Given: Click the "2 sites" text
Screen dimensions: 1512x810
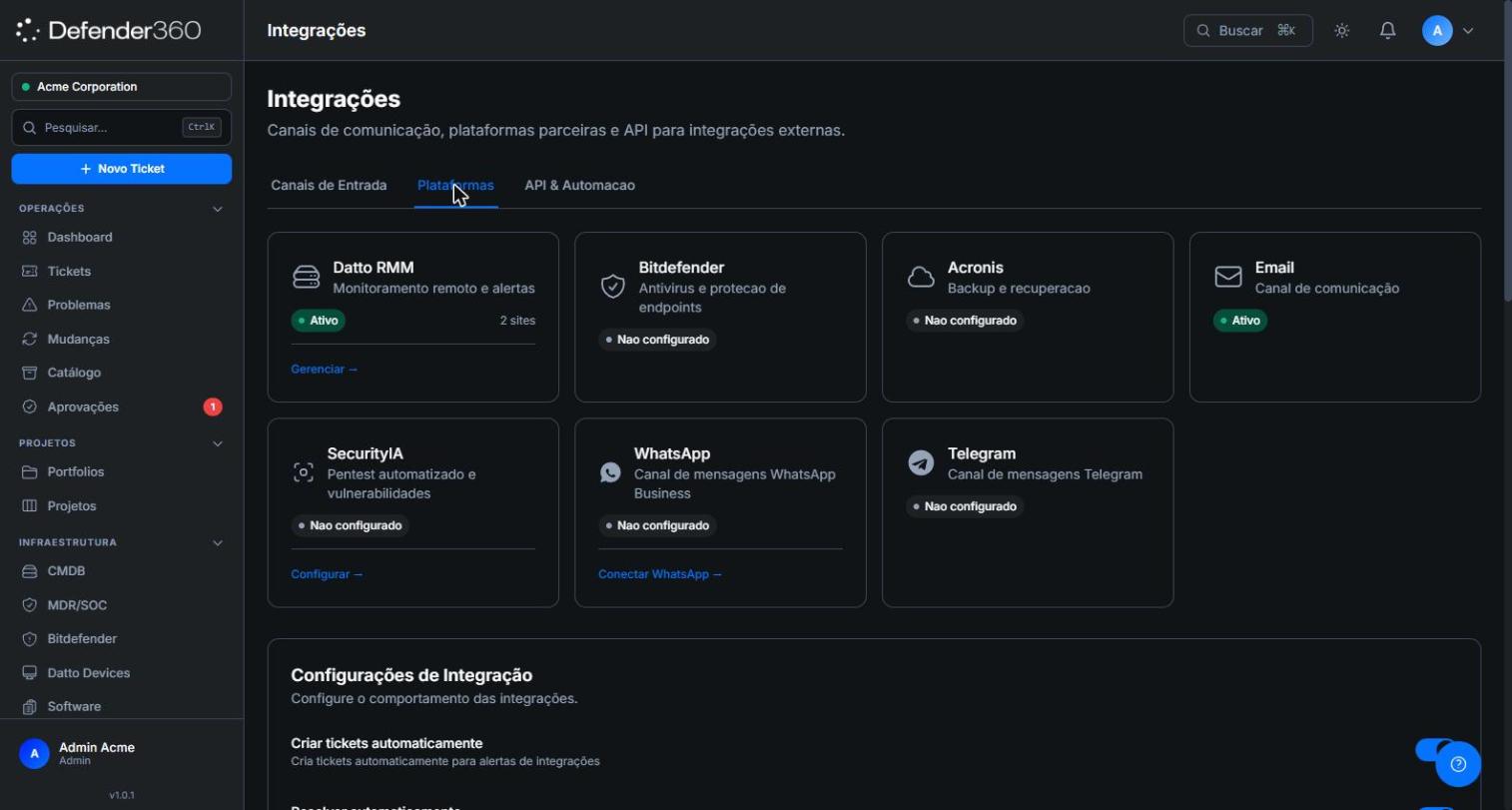Looking at the screenshot, I should pyautogui.click(x=517, y=321).
